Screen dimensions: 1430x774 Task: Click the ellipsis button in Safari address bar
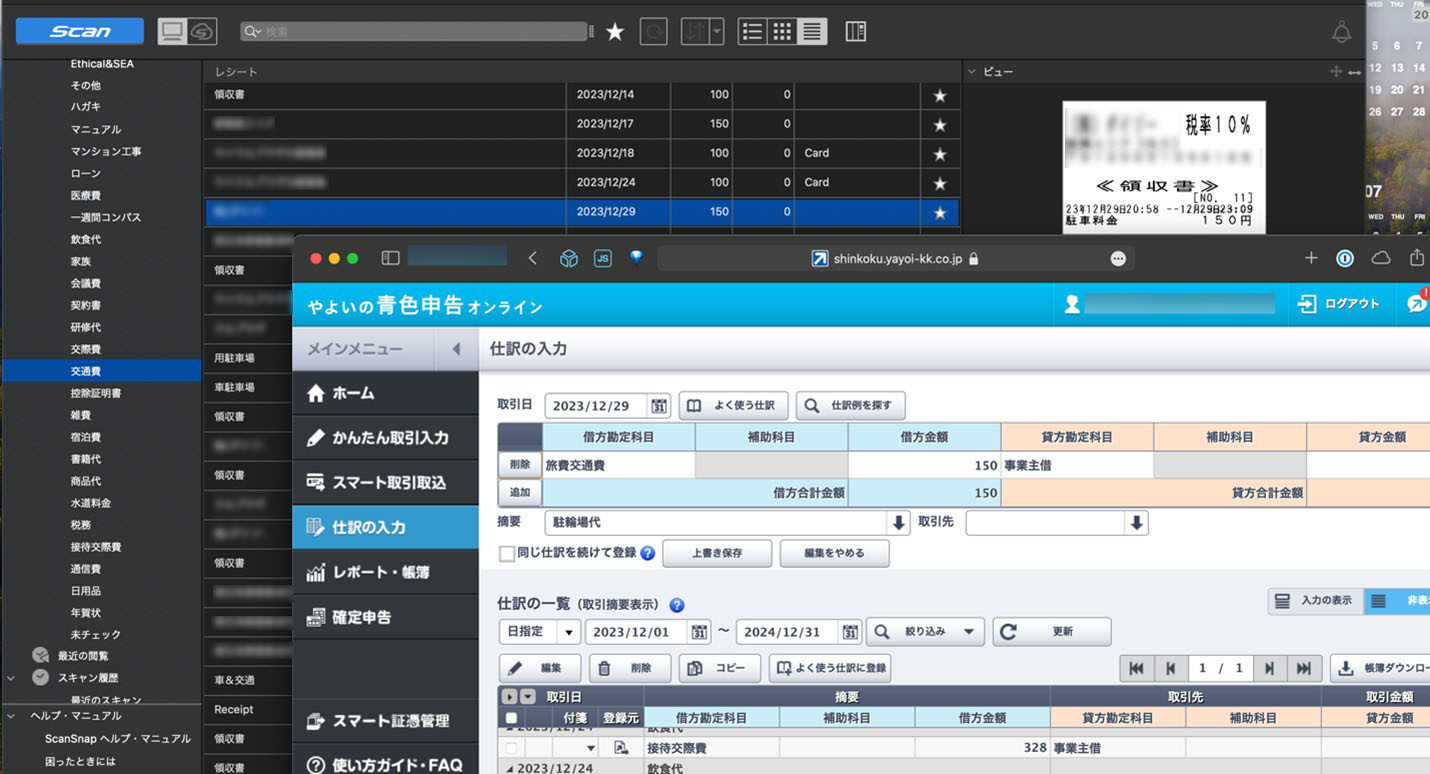(x=1118, y=258)
